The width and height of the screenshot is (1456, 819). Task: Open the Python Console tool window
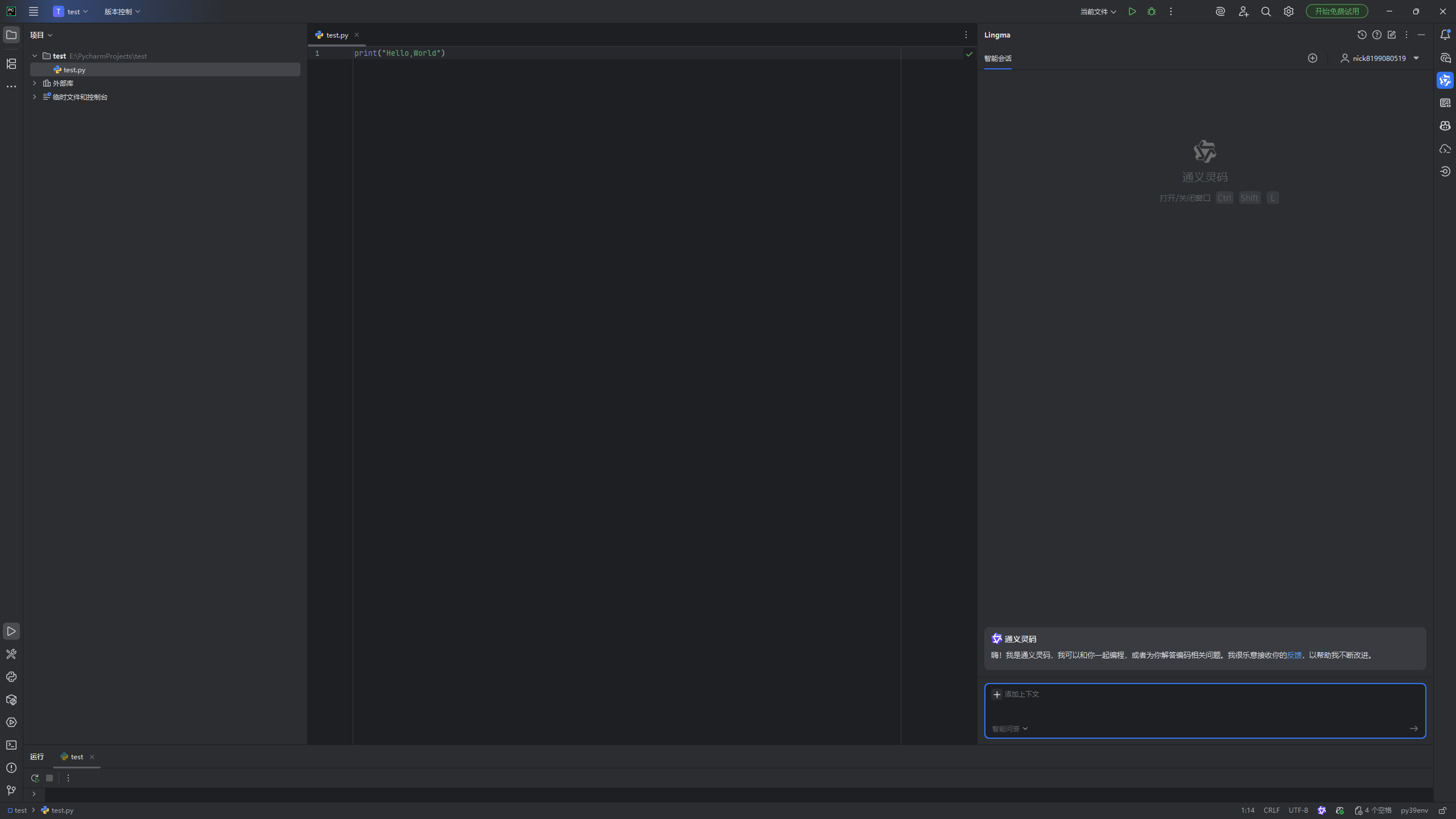click(x=11, y=677)
